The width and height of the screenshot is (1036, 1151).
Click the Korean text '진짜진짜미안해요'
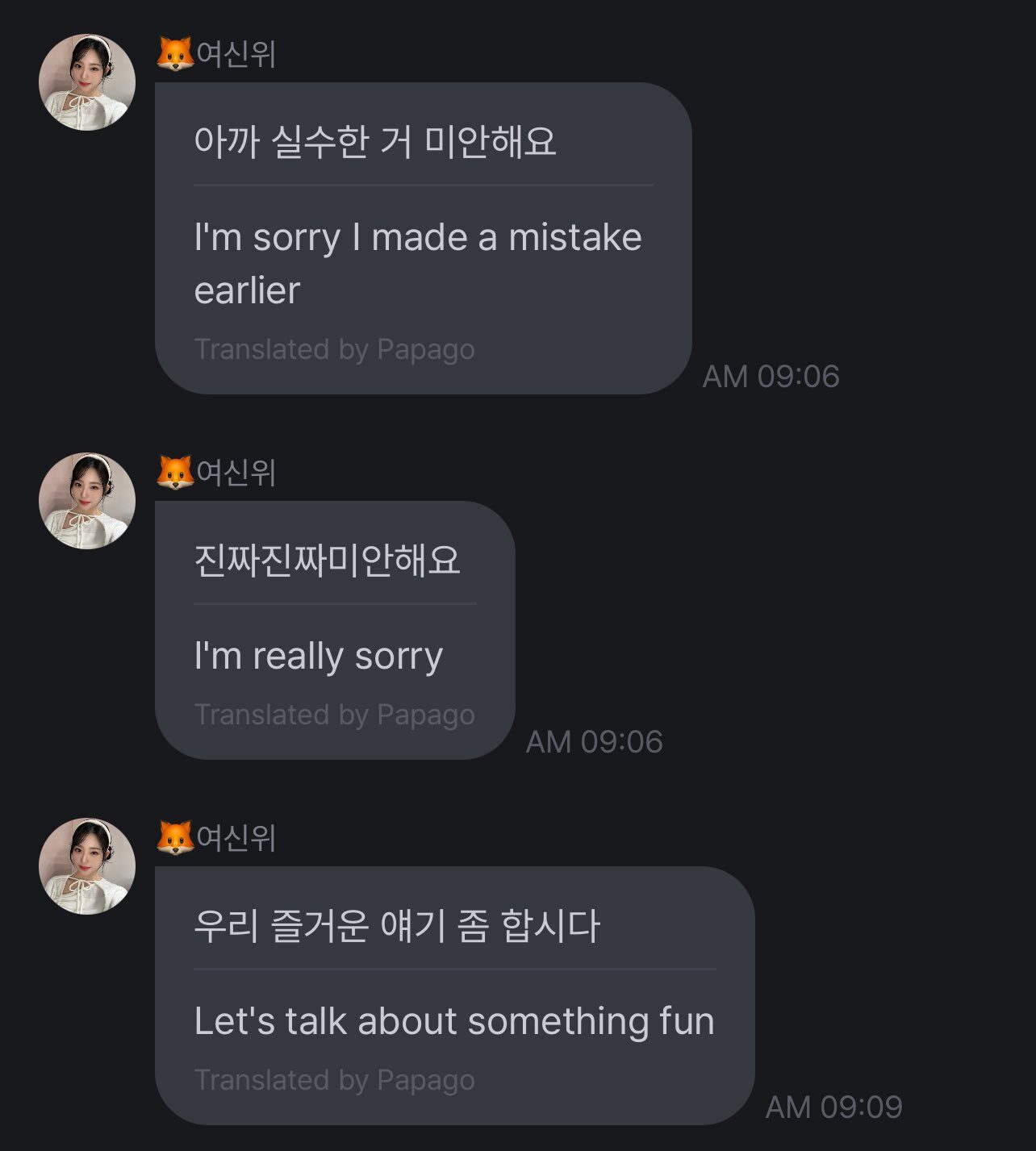pos(327,561)
